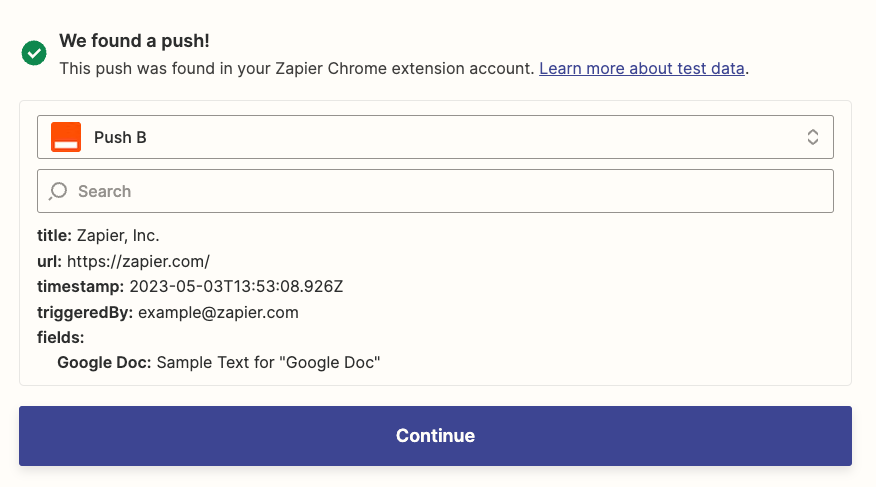This screenshot has height=487, width=876.
Task: Focus the Search input field
Action: (x=450, y=191)
